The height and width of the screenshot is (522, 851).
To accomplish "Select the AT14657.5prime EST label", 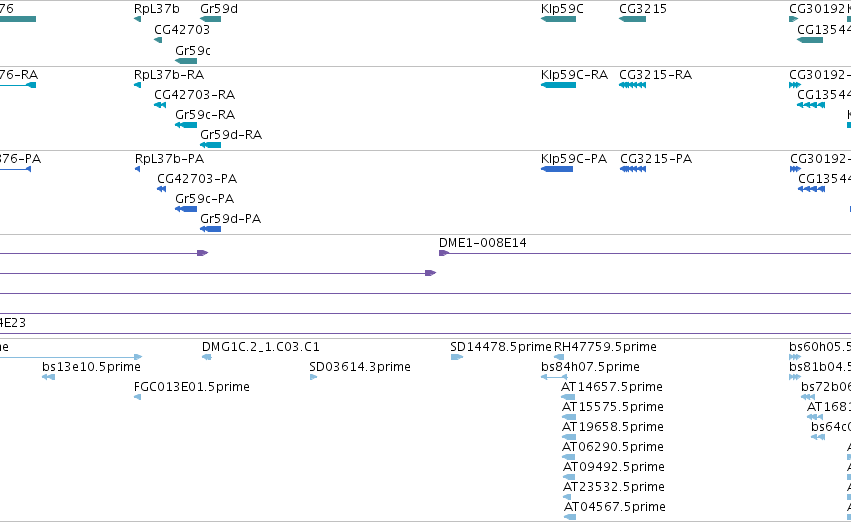I will click(612, 387).
